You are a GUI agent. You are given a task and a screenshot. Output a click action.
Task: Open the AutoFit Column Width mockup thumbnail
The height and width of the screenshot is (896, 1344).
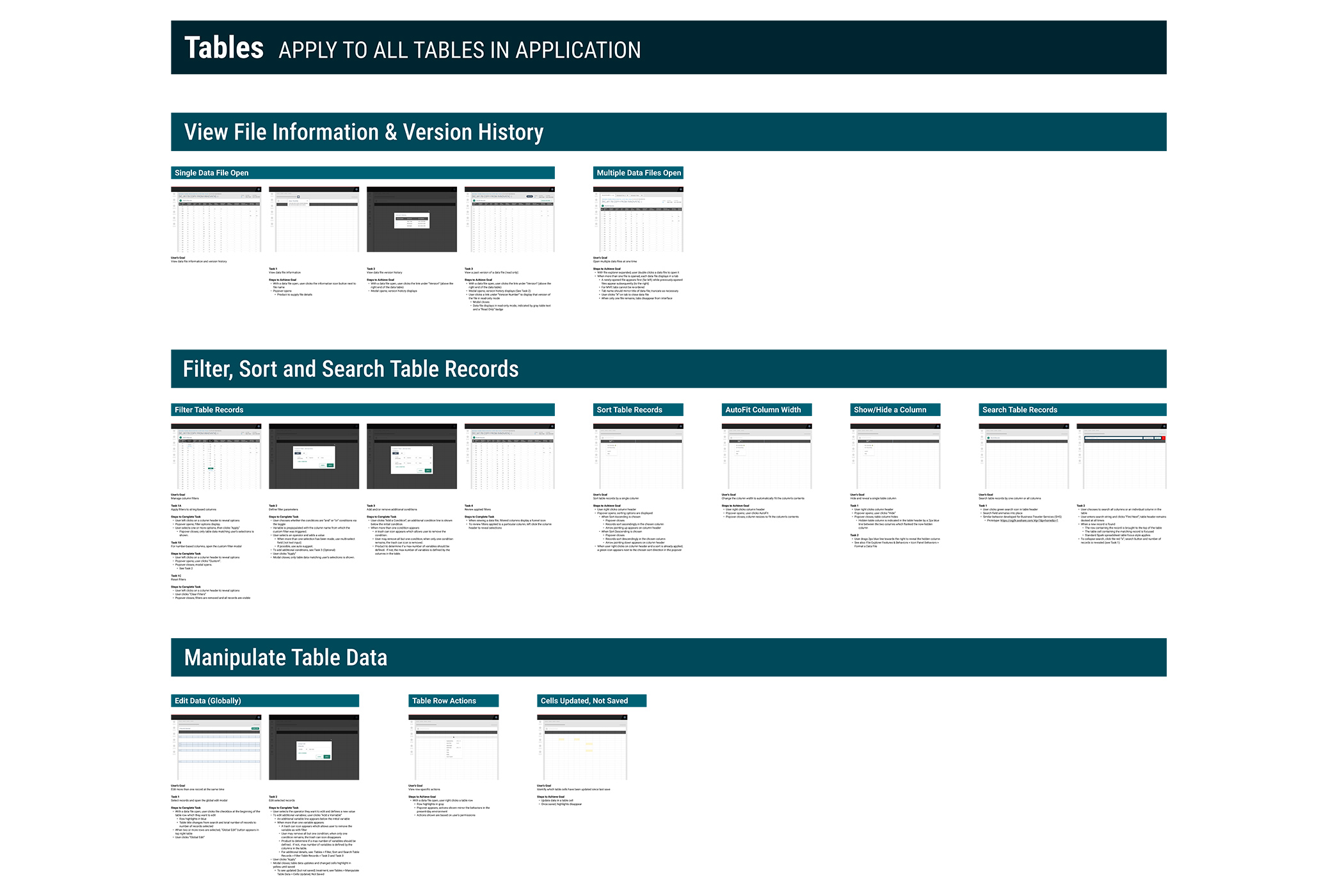click(767, 456)
